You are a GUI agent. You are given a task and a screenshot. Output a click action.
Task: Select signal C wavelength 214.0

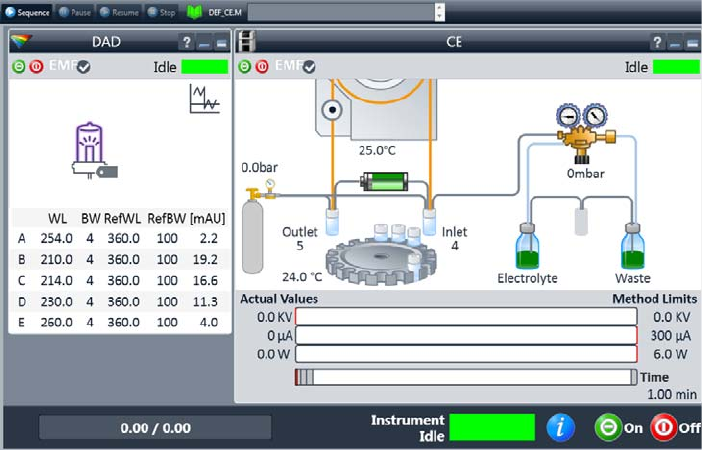(x=56, y=280)
